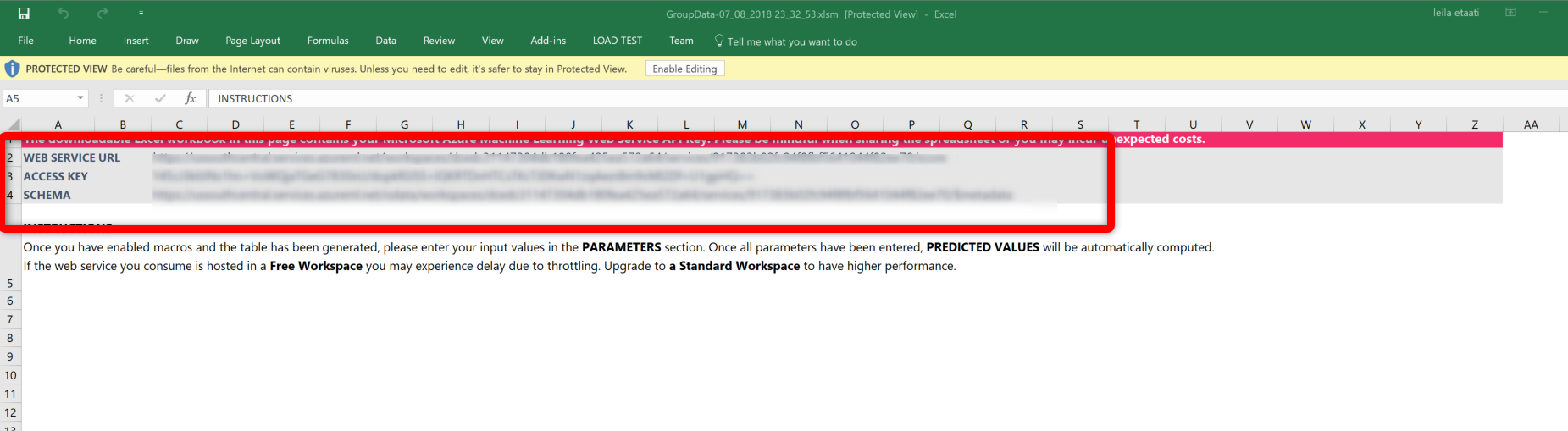The width and height of the screenshot is (1568, 431).
Task: Open the File menu
Action: [x=26, y=41]
